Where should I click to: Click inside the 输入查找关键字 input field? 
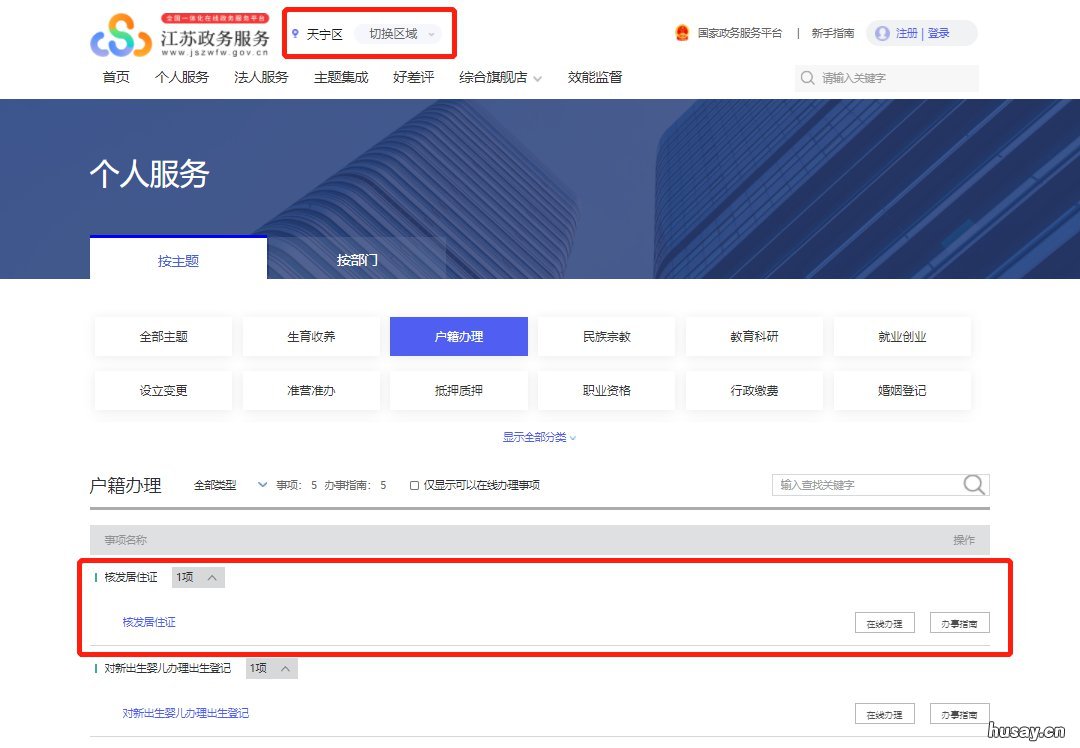860,484
